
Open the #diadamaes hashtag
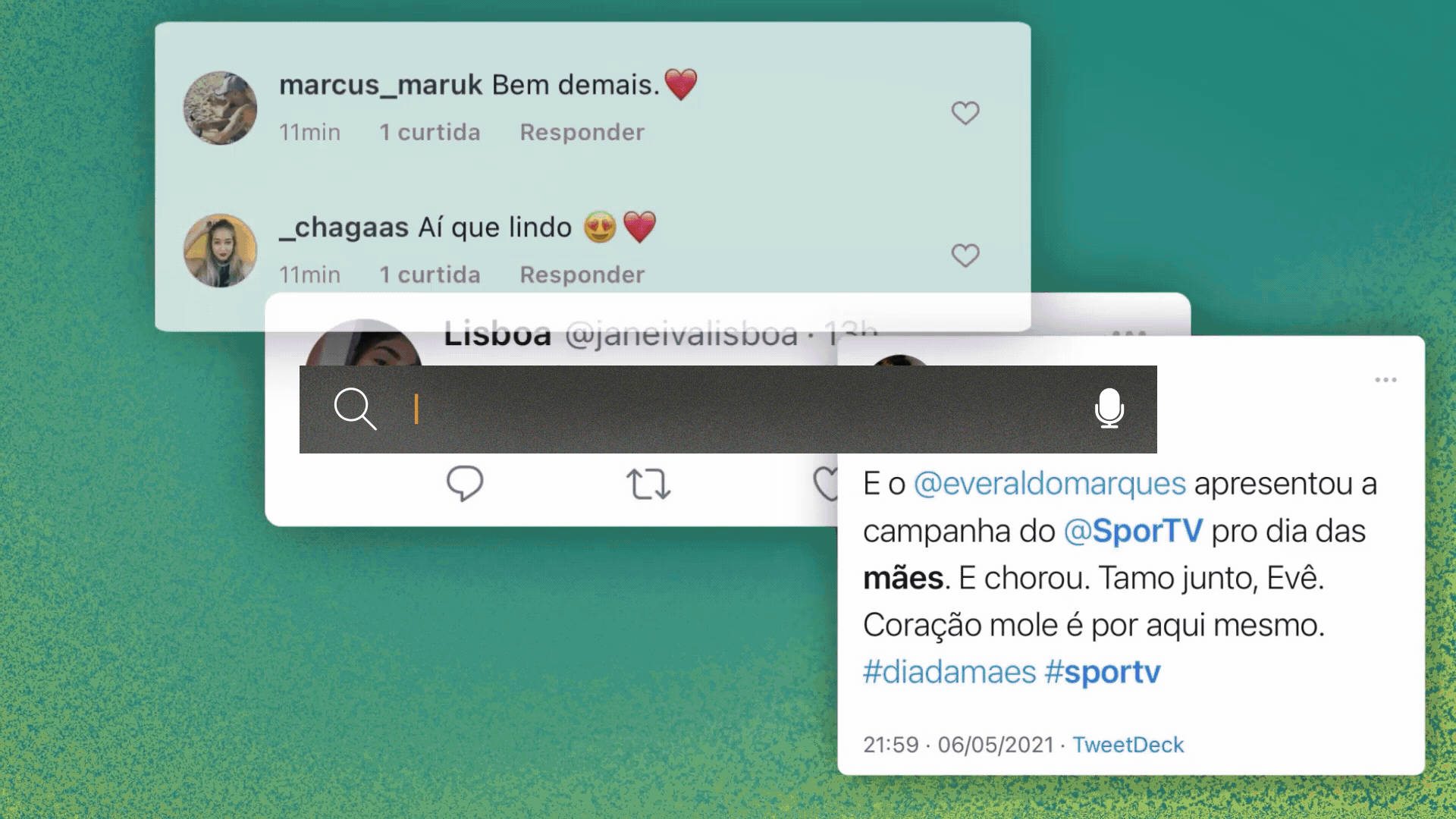(x=949, y=672)
